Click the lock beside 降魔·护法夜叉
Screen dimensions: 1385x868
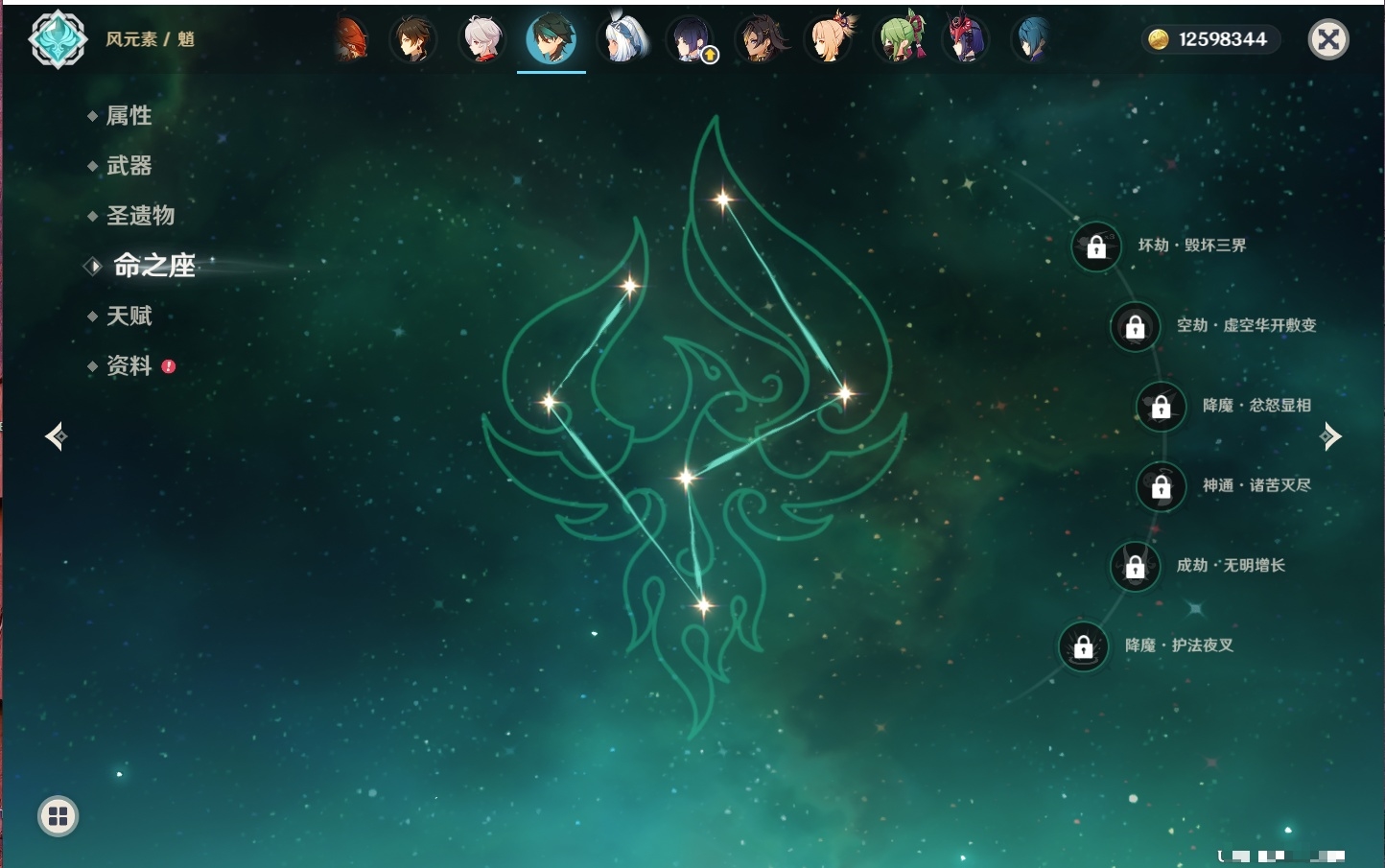pyautogui.click(x=1084, y=646)
